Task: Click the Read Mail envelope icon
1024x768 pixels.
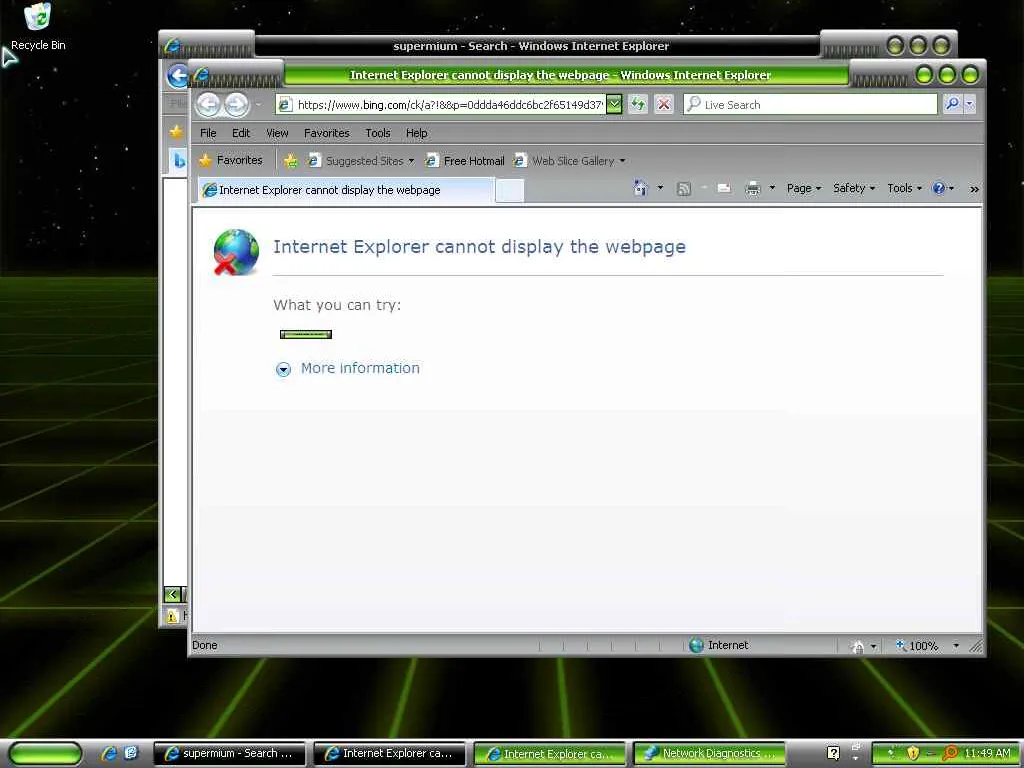Action: tap(724, 188)
